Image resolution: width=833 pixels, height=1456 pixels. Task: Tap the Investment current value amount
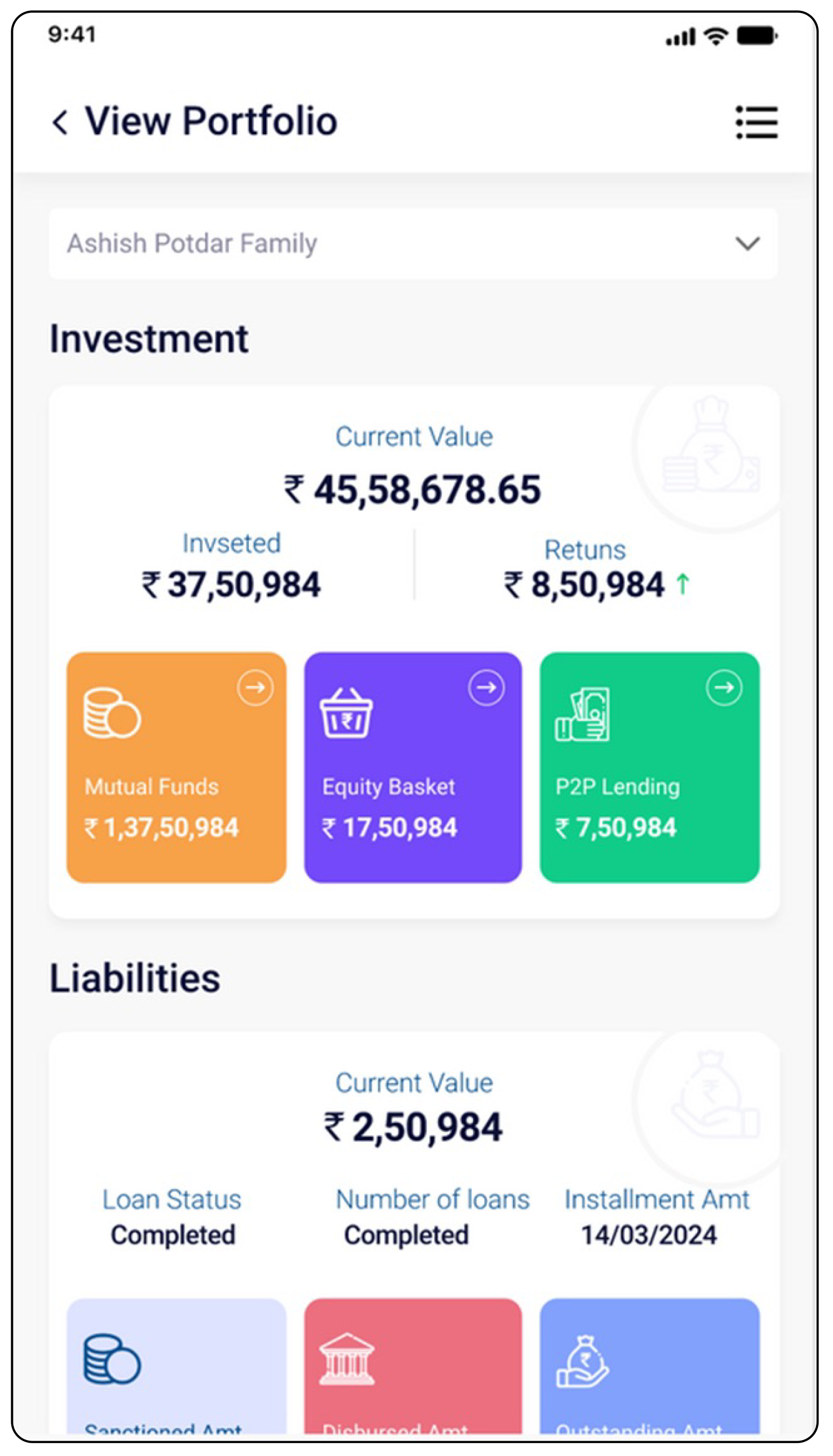click(x=412, y=490)
